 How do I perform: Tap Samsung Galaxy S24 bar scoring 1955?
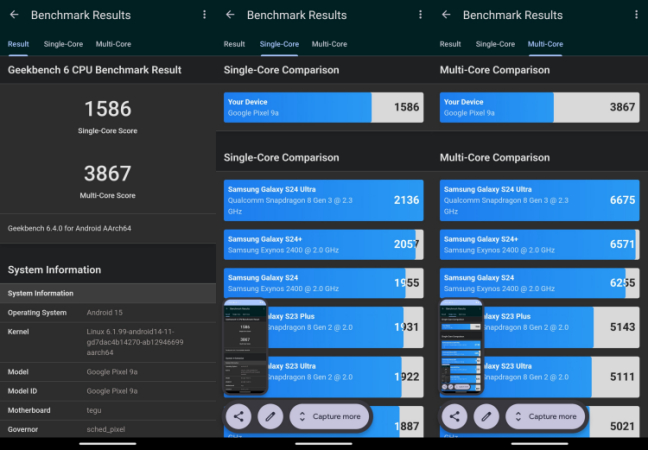point(324,283)
